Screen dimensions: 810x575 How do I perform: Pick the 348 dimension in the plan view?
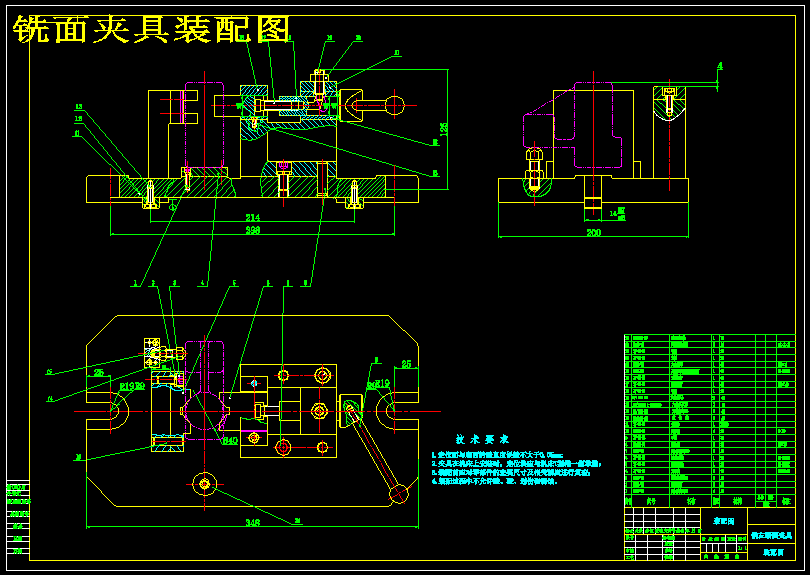pyautogui.click(x=252, y=523)
